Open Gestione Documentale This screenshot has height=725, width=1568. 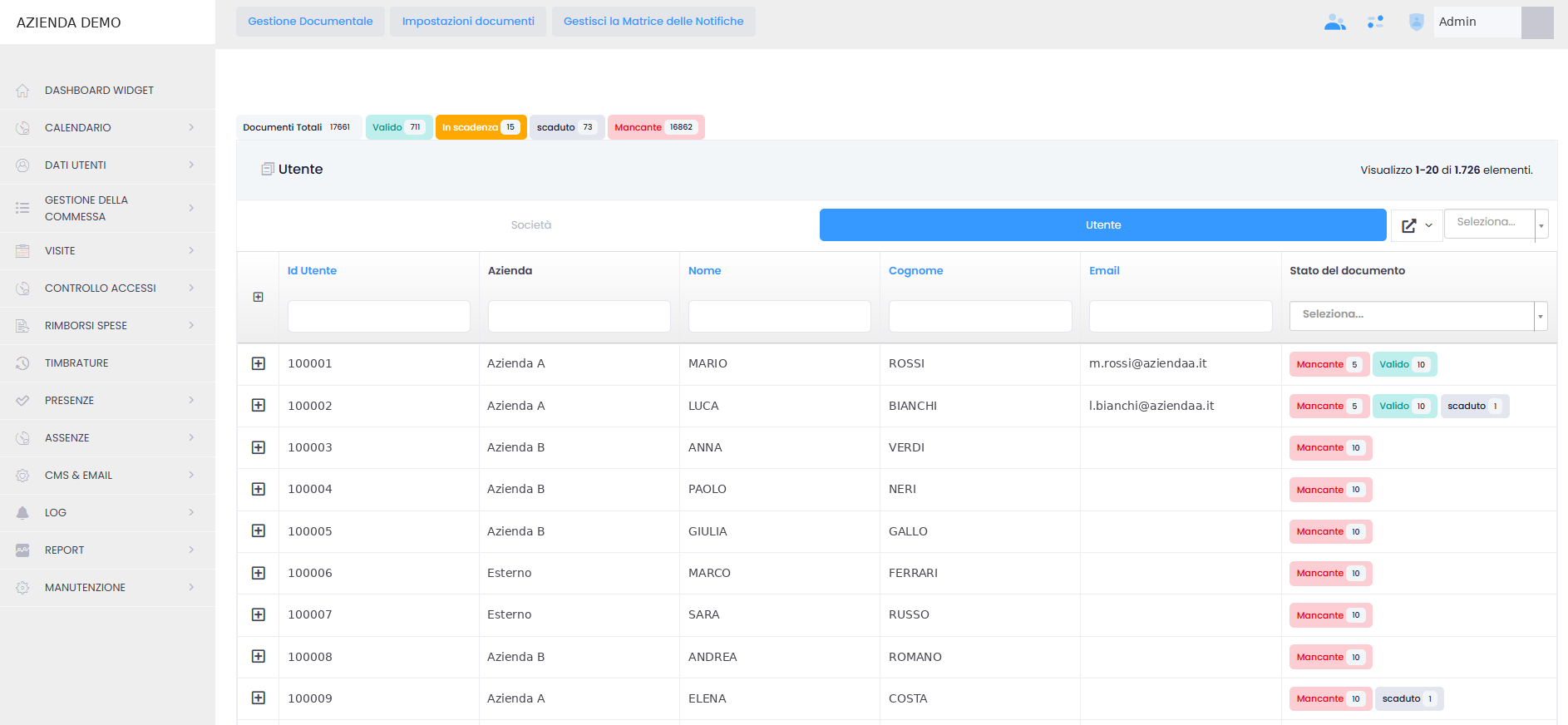coord(310,22)
